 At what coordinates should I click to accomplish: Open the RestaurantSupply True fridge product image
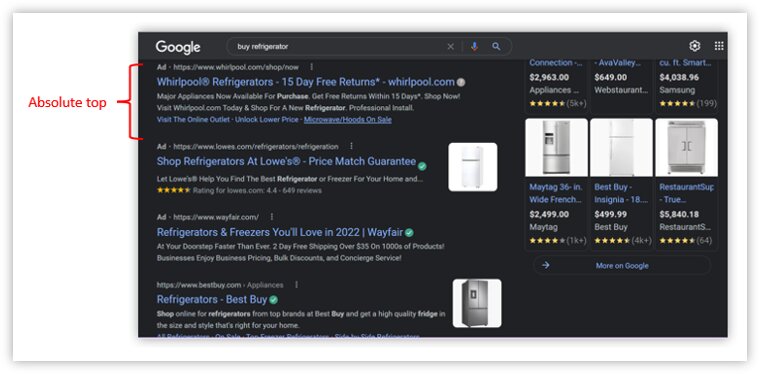point(686,147)
